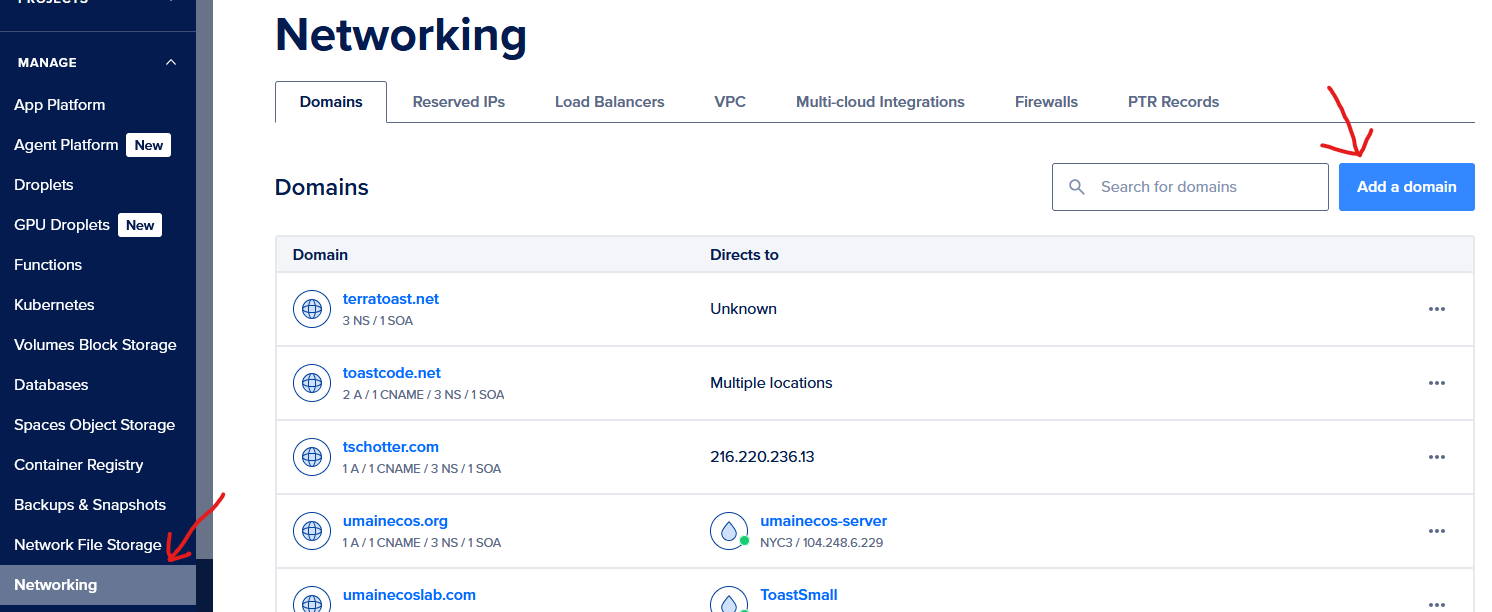This screenshot has height=612, width=1492.
Task: Open App Platform in the sidebar
Action: 60,105
